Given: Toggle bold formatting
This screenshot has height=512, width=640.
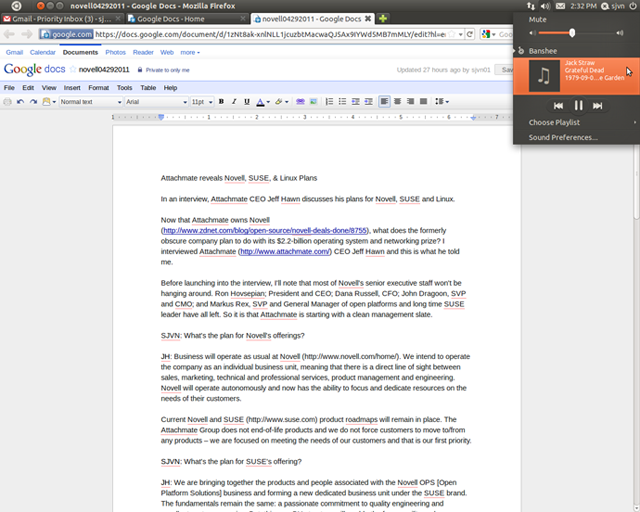Looking at the screenshot, I should click(x=221, y=102).
